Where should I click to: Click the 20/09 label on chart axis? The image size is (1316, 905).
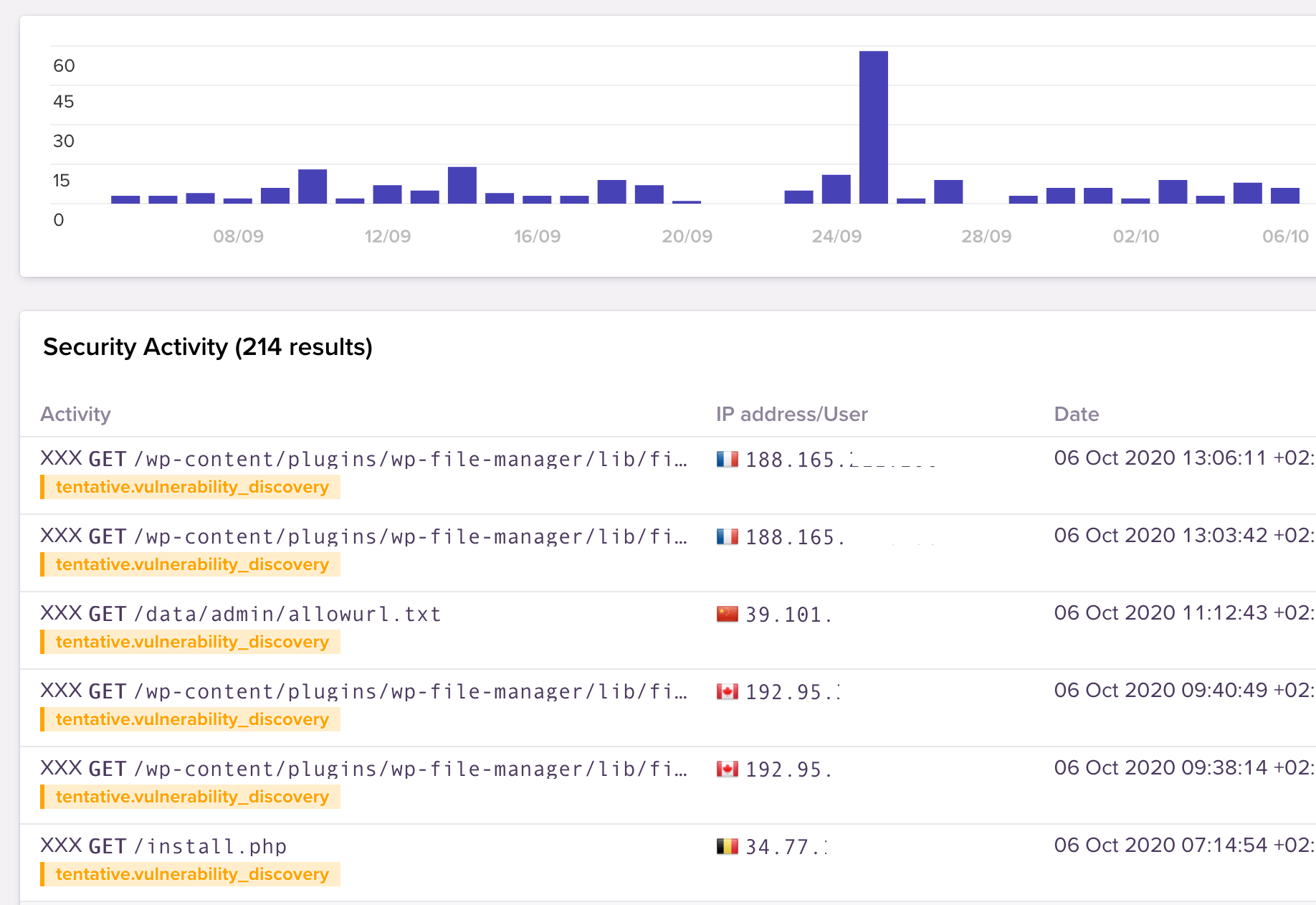(687, 236)
